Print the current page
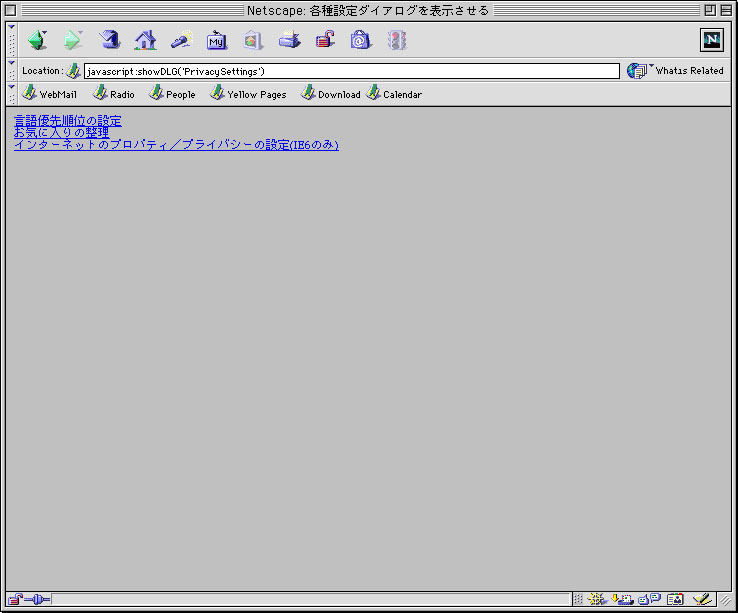This screenshot has width=738, height=613. [x=289, y=40]
